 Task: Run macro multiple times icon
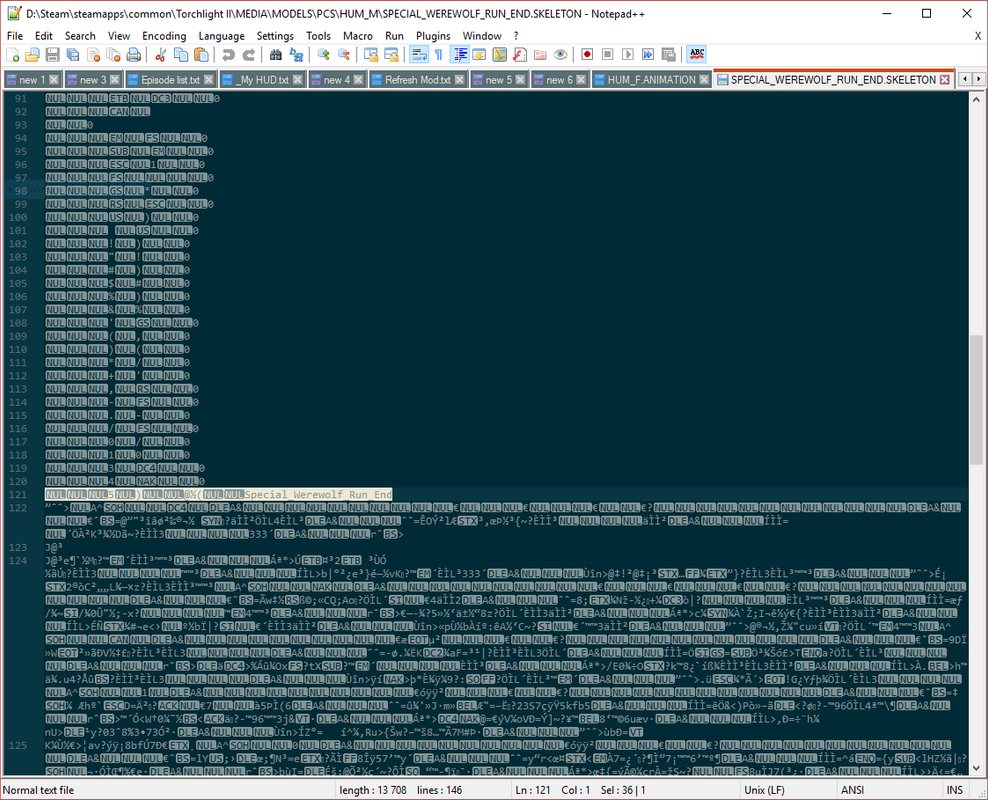click(648, 55)
